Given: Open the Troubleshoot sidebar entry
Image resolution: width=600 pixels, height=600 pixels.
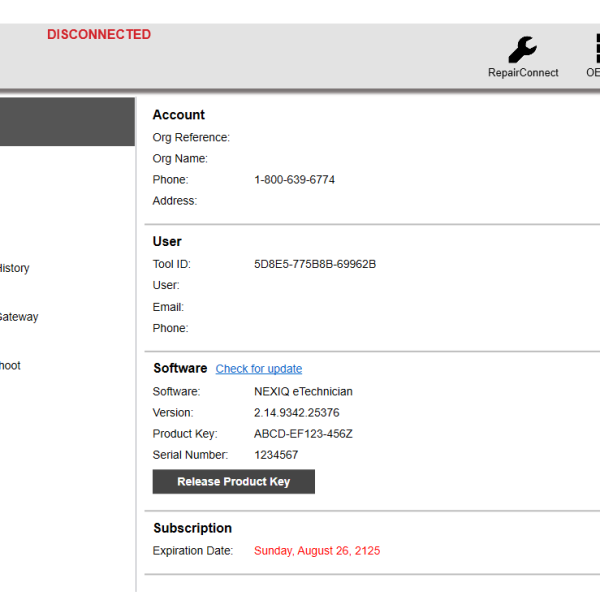Looking at the screenshot, I should coord(11,366).
